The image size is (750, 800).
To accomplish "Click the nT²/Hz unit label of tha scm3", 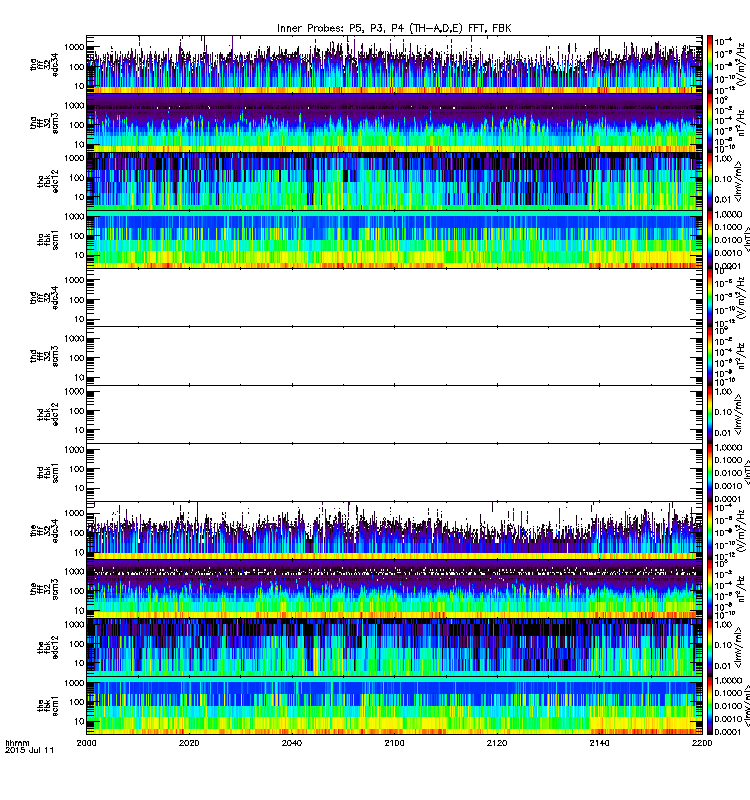I will (x=741, y=124).
